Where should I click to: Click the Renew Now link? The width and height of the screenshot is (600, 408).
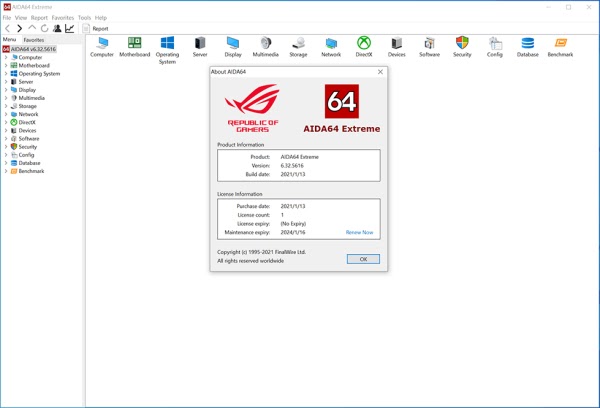pos(359,232)
